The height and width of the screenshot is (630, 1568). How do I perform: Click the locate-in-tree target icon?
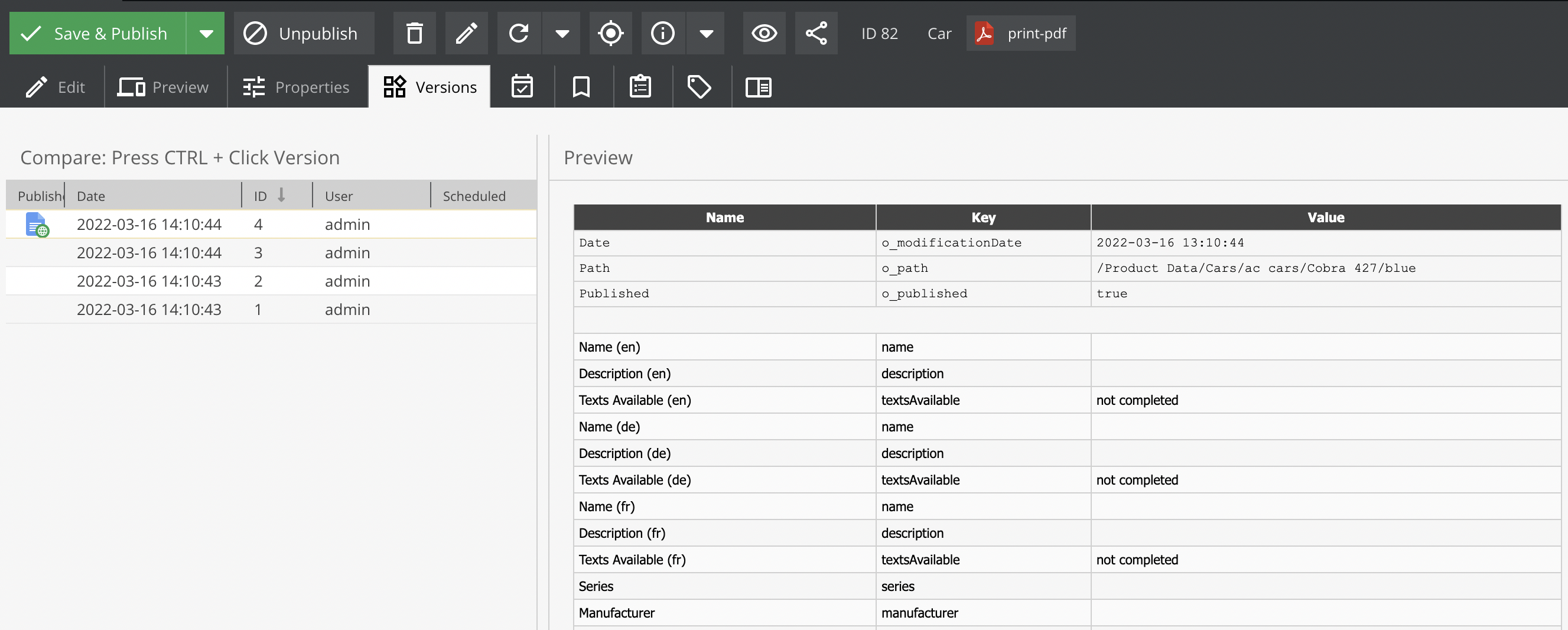tap(610, 34)
